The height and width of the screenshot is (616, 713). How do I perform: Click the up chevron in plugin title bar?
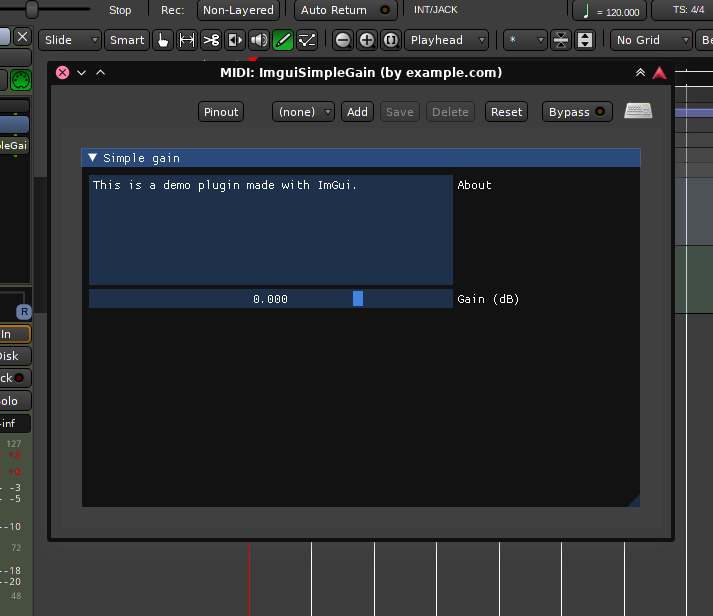(x=100, y=72)
